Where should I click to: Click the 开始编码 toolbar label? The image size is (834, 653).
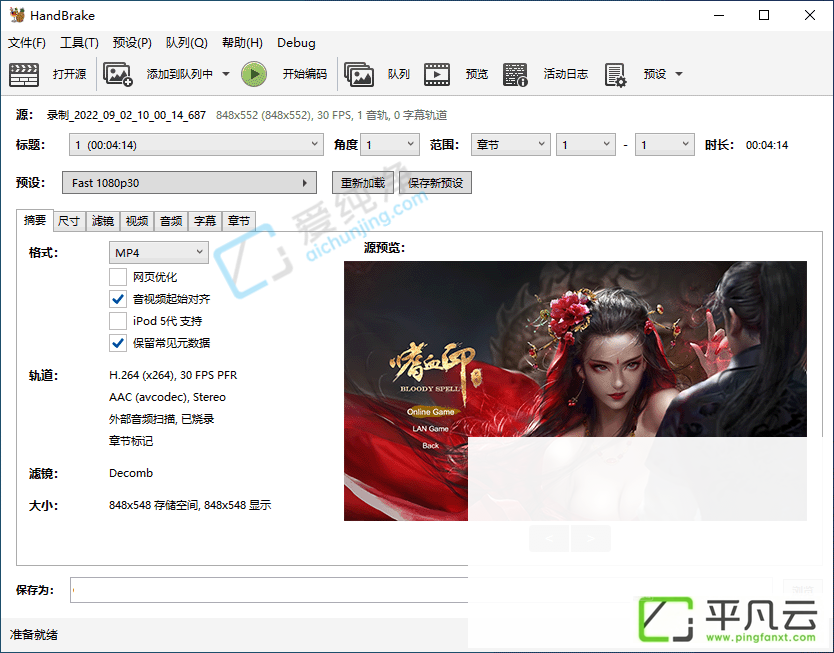coord(305,74)
